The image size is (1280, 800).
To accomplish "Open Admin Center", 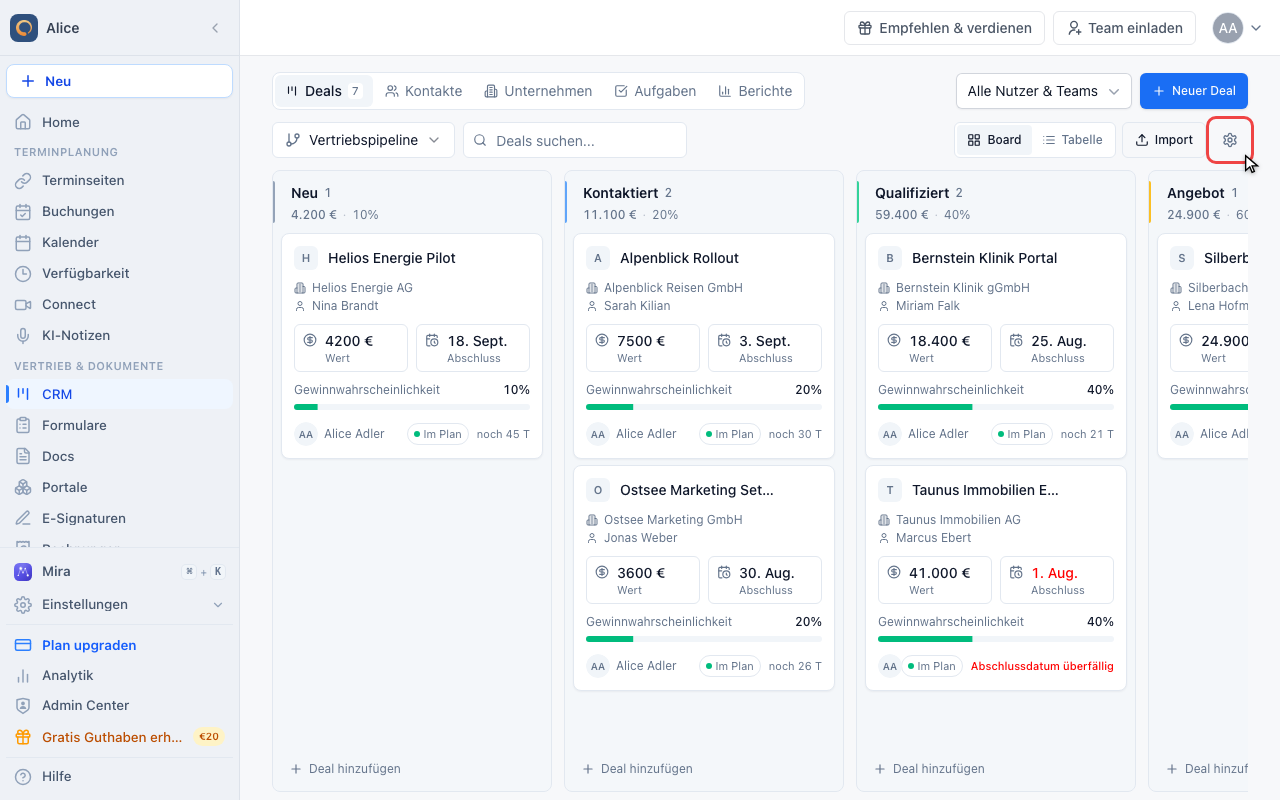I will click(120, 705).
